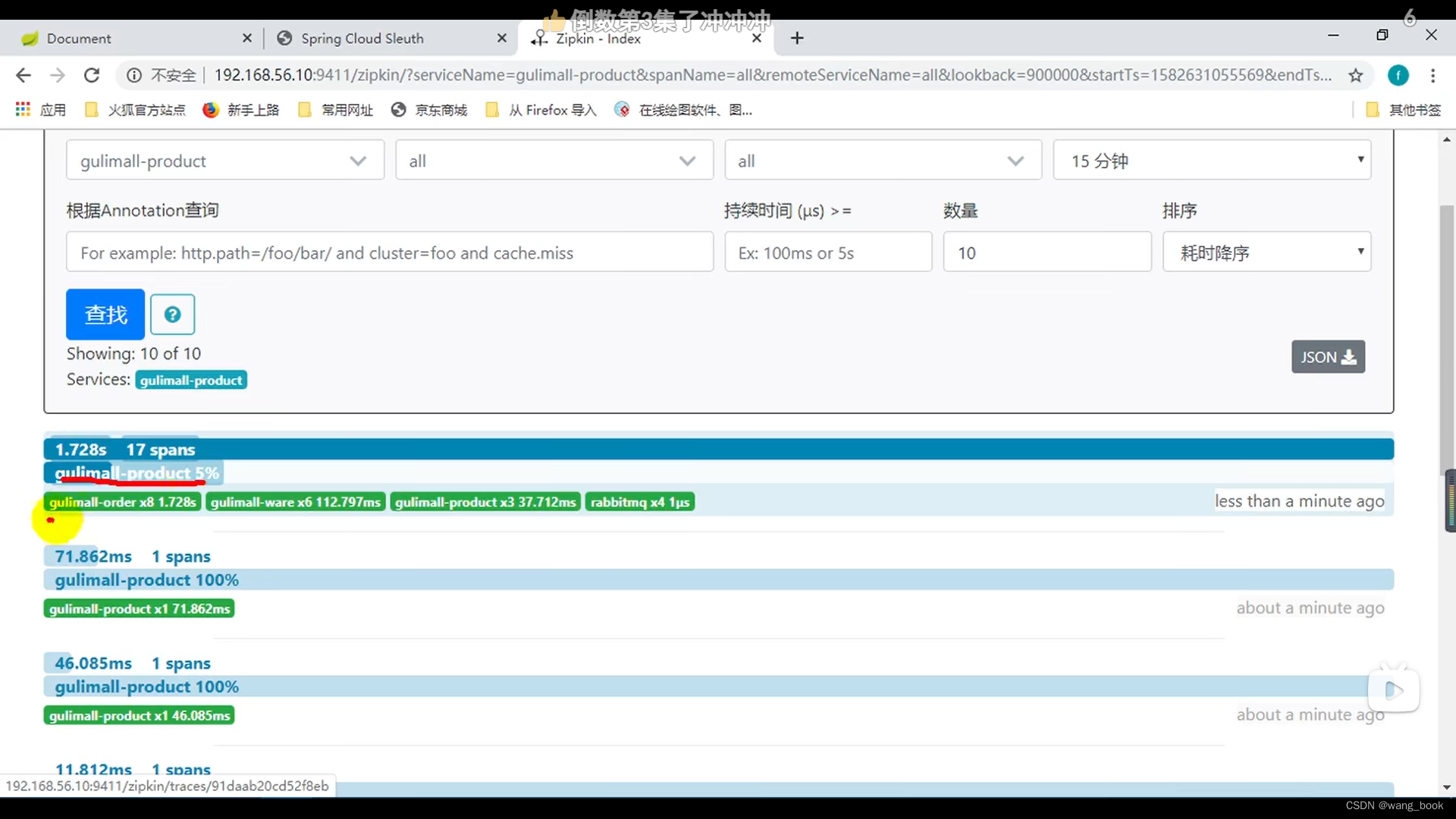
Task: Click the gulimall-product x1 46.085ms label
Action: pyautogui.click(x=140, y=716)
